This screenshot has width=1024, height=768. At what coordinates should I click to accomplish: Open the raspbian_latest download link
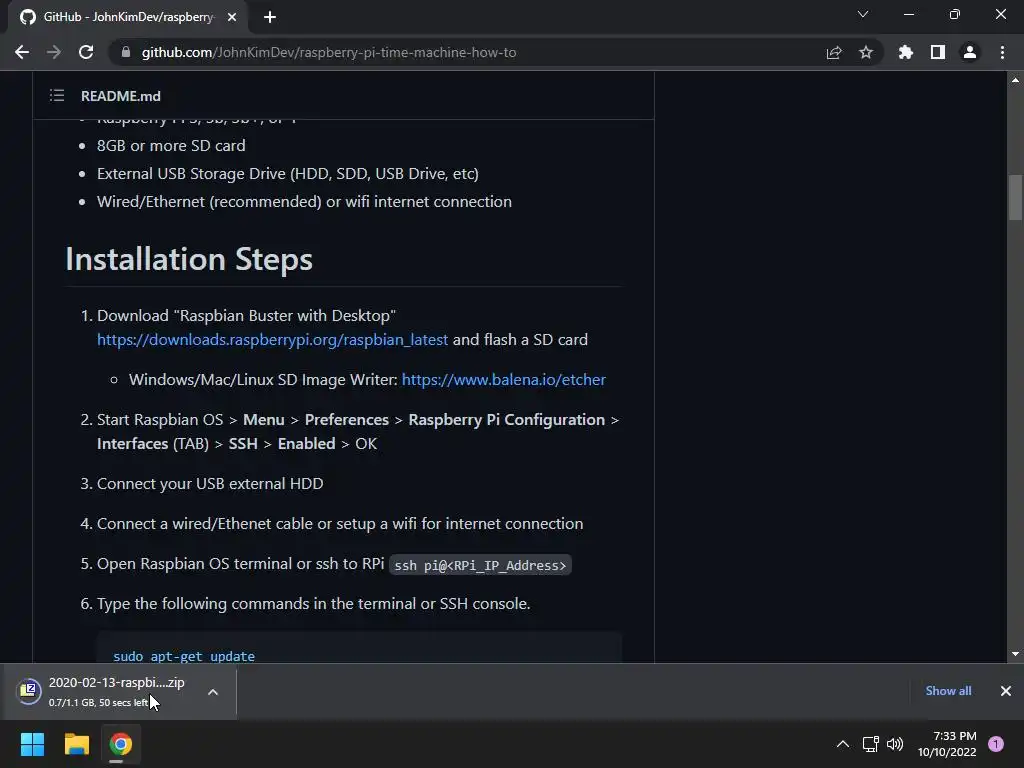tap(272, 340)
